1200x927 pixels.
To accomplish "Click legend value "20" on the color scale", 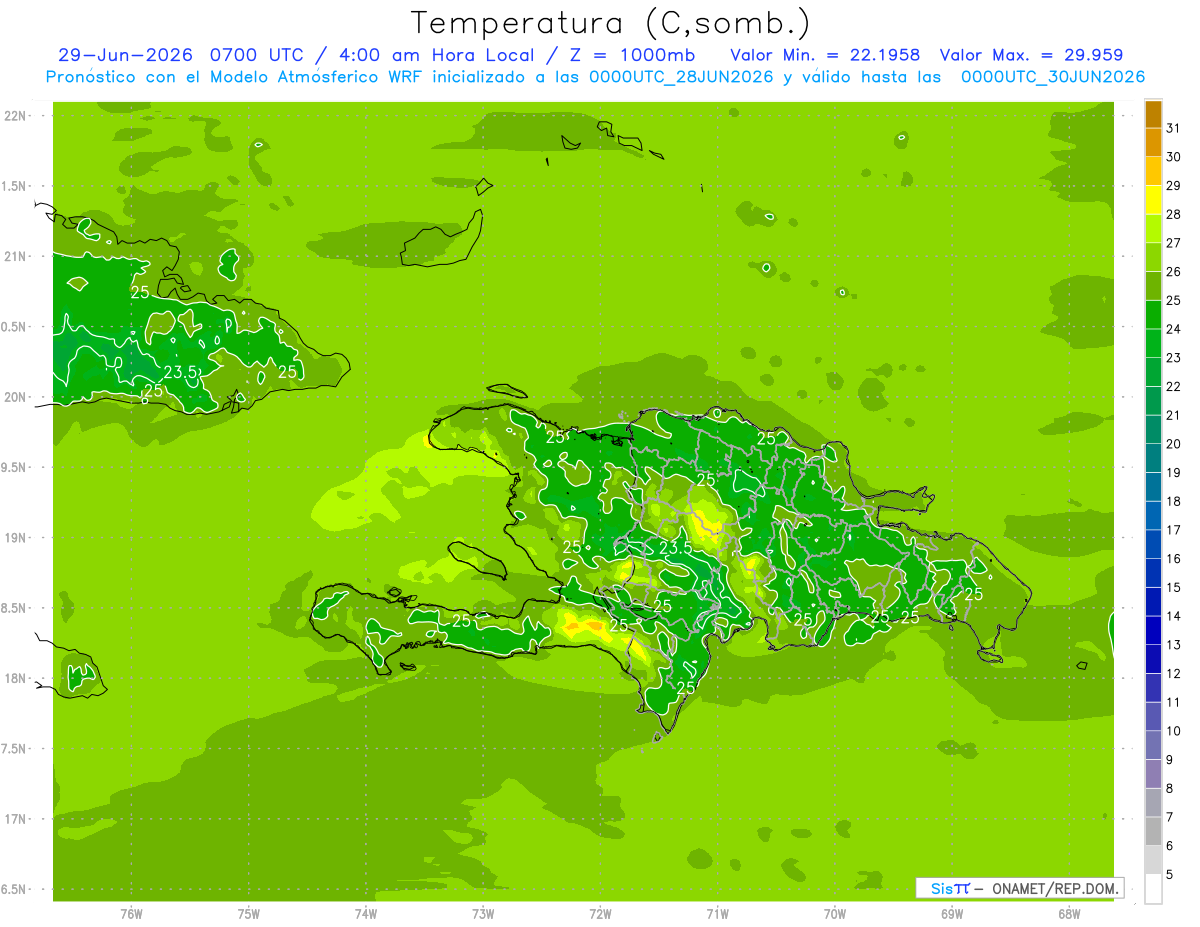I will pos(1174,444).
